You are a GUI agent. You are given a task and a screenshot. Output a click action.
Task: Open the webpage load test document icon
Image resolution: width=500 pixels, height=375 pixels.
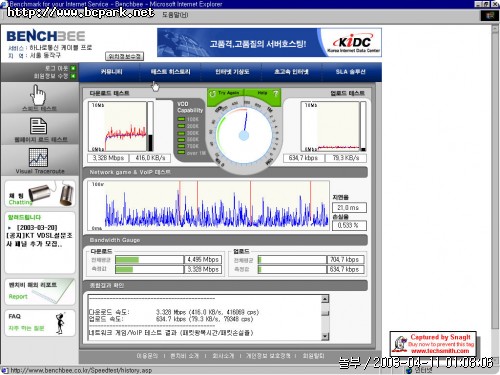[38, 126]
